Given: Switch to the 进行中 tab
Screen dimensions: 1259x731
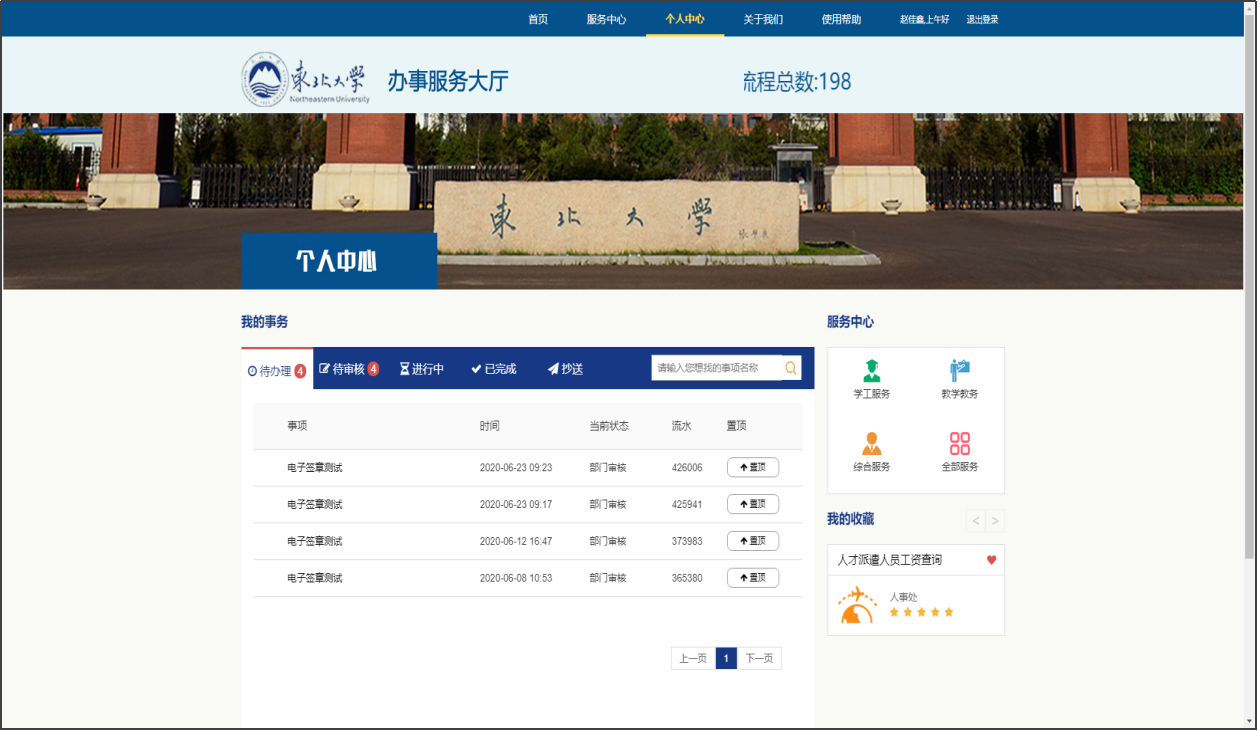Looking at the screenshot, I should (421, 369).
